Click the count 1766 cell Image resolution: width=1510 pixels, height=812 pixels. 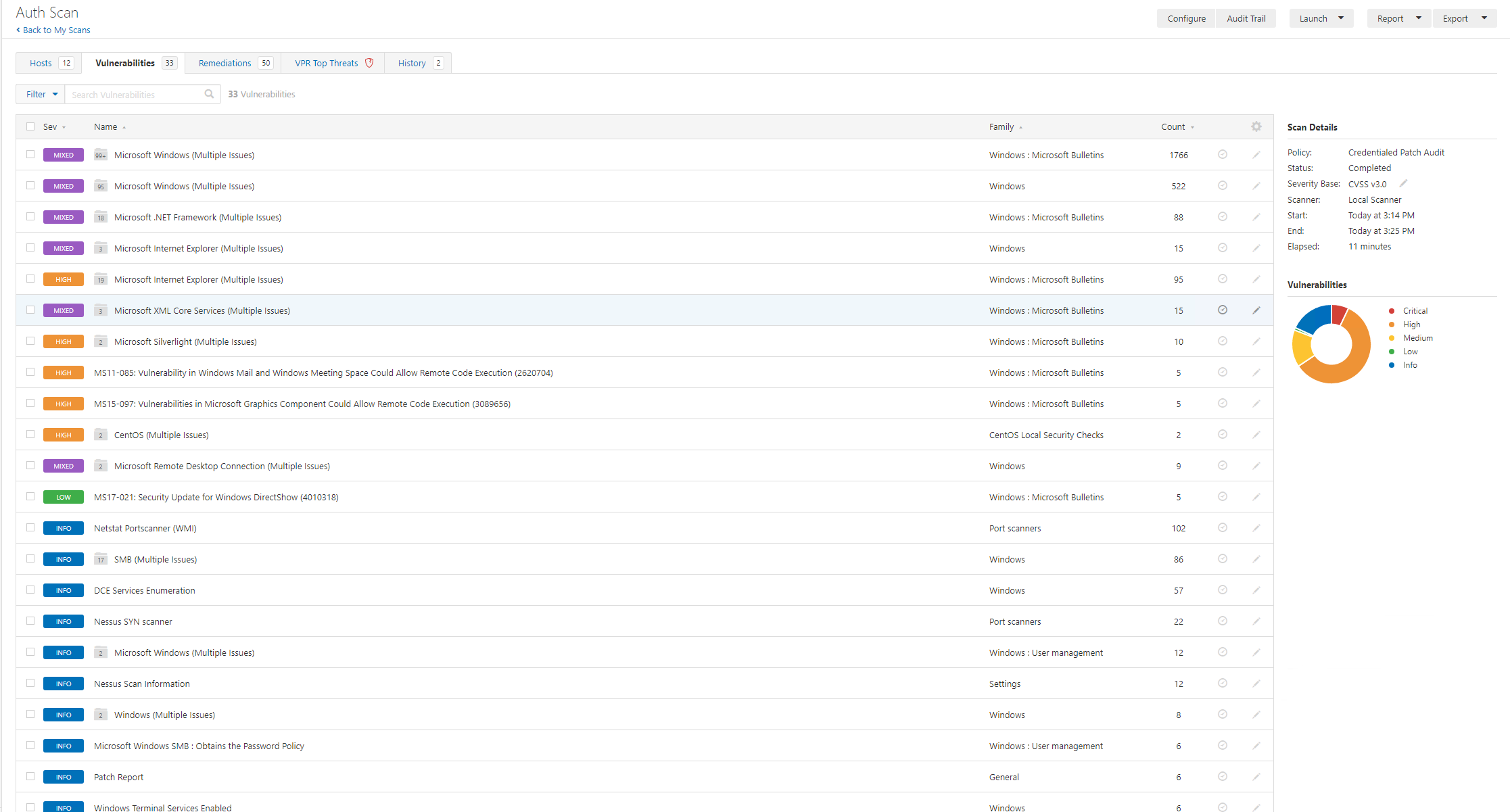[x=1178, y=155]
